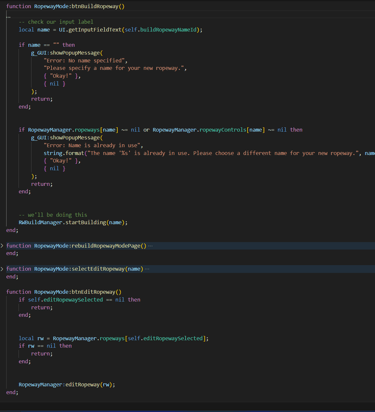
Task: Expand folded function rebuildRopewayModePage
Action: point(2,246)
